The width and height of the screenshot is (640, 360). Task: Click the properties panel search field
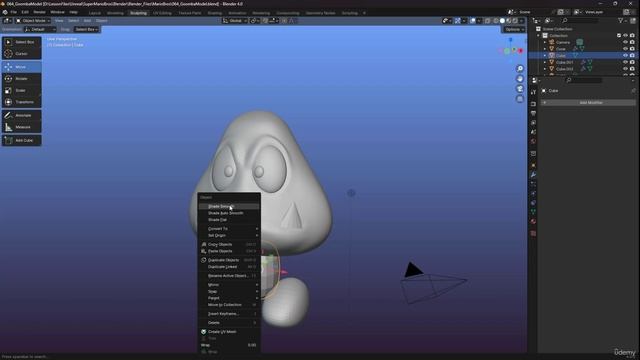(x=584, y=80)
